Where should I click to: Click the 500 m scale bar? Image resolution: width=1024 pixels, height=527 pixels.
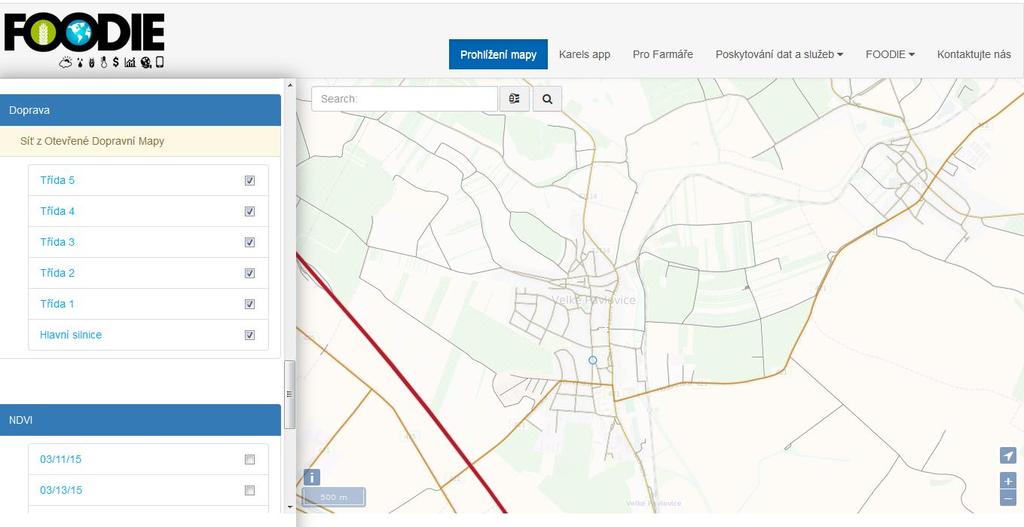[334, 498]
